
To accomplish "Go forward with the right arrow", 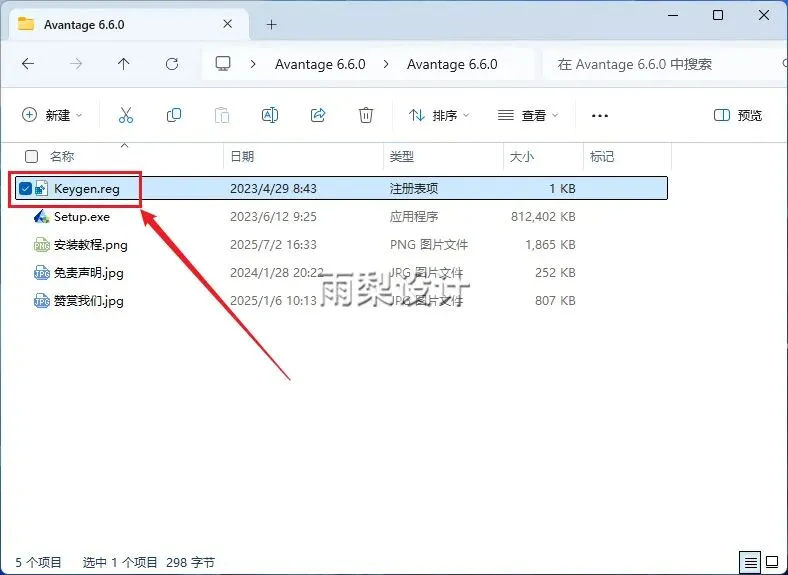I will (x=76, y=64).
